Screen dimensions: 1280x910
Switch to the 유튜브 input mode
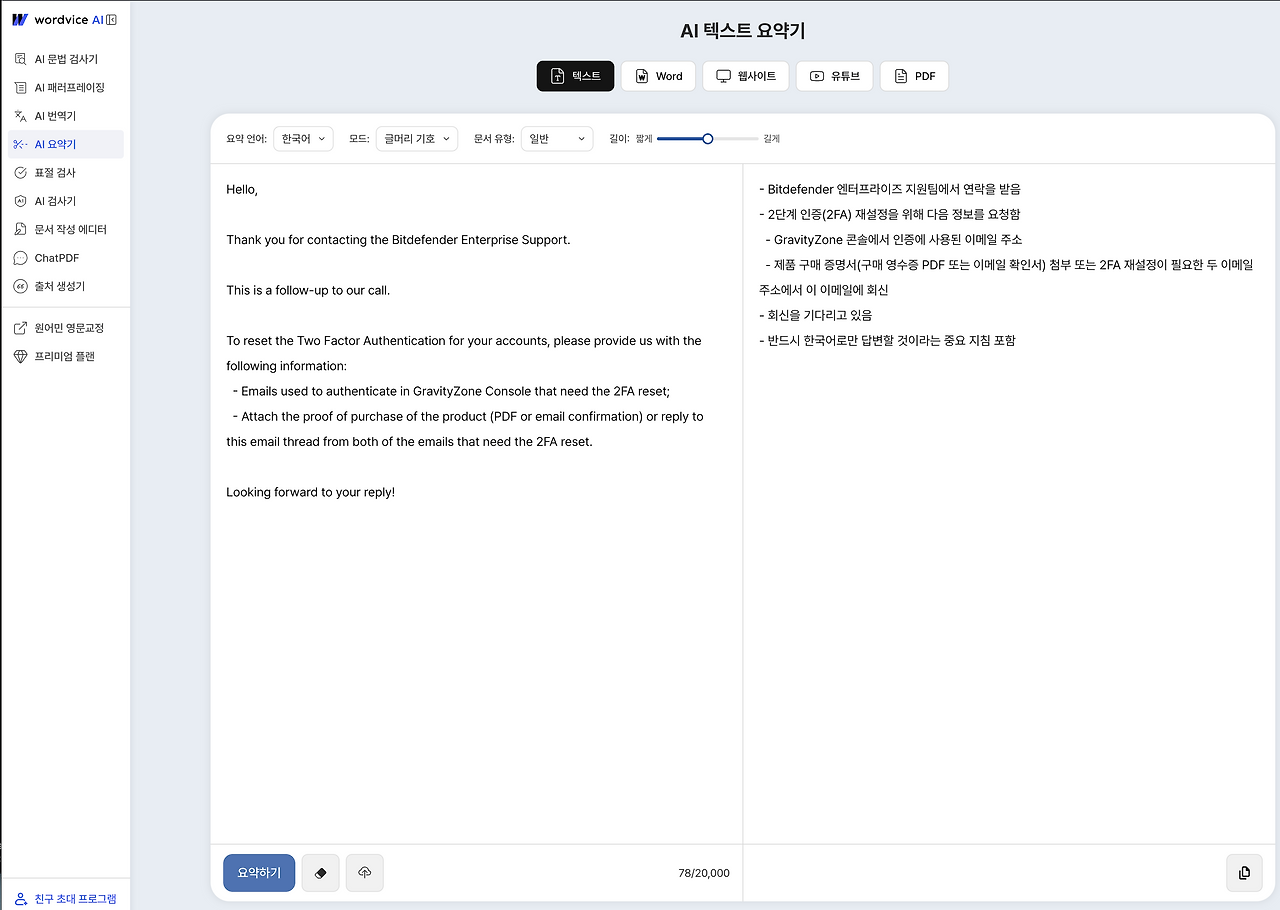pos(834,75)
